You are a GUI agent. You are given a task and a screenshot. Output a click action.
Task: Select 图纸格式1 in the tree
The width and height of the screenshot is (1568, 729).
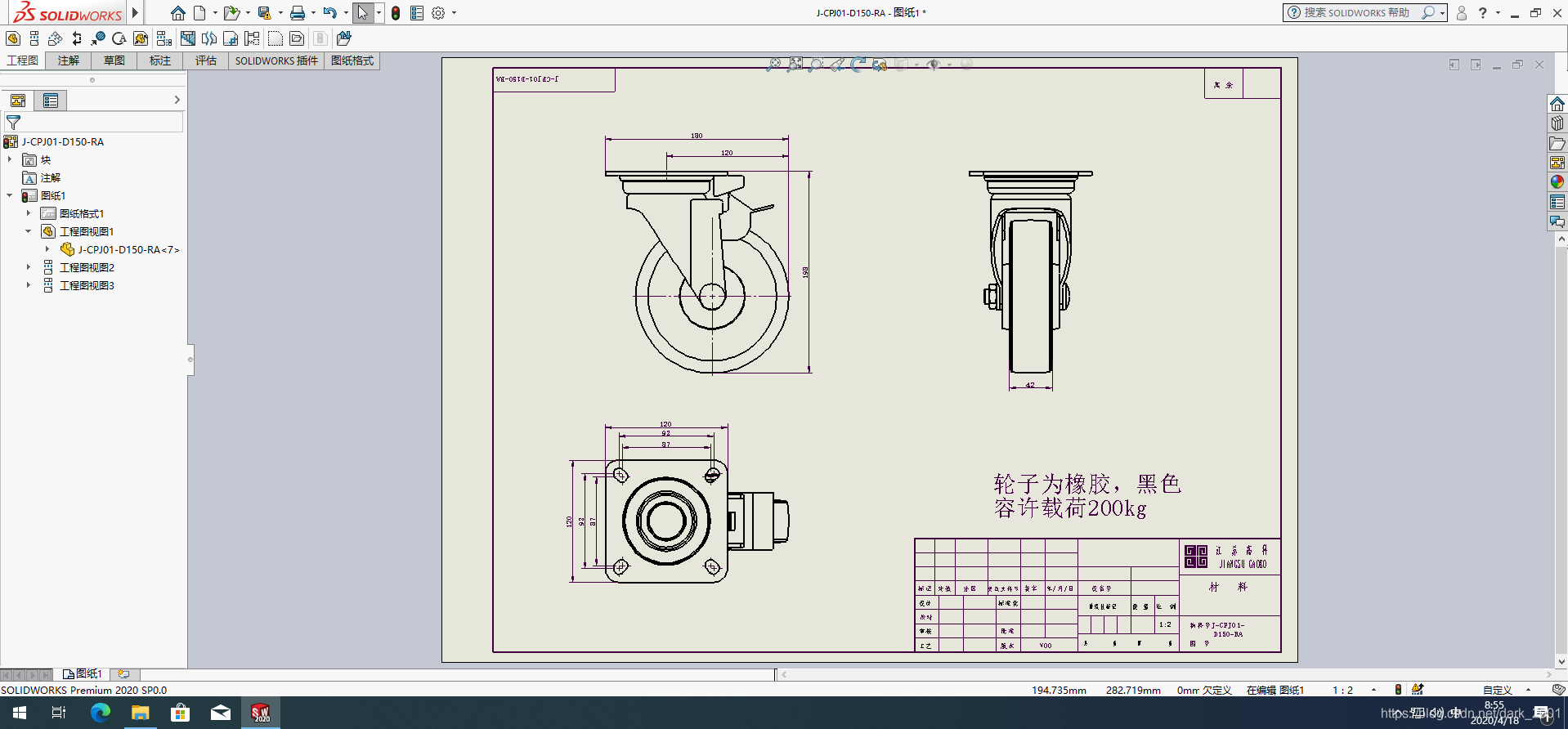click(x=82, y=213)
